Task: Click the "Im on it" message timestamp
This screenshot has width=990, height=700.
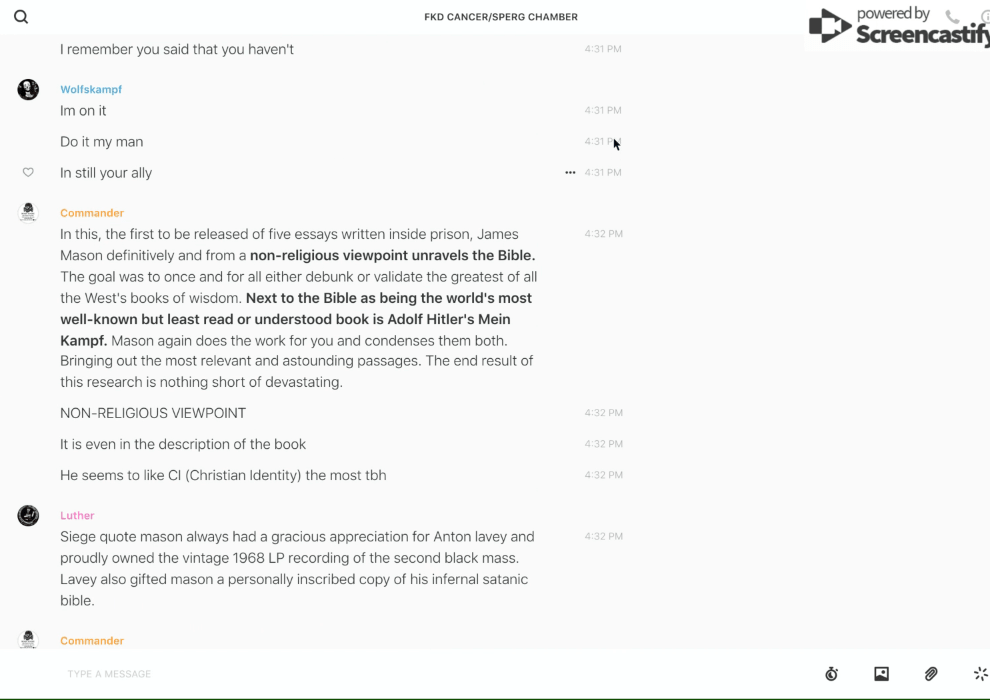Action: [x=603, y=111]
